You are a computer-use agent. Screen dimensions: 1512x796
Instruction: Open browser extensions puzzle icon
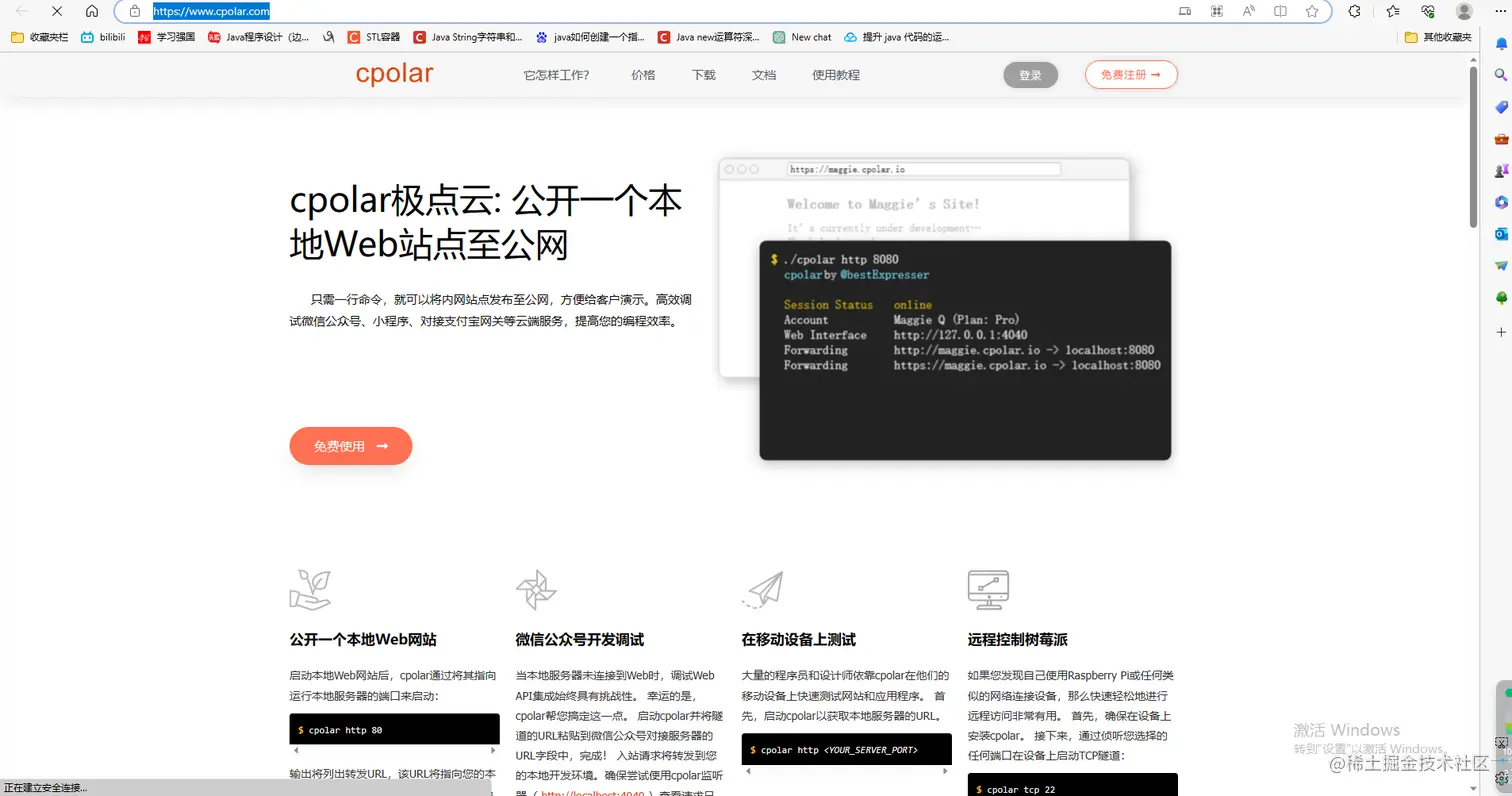[x=1354, y=11]
